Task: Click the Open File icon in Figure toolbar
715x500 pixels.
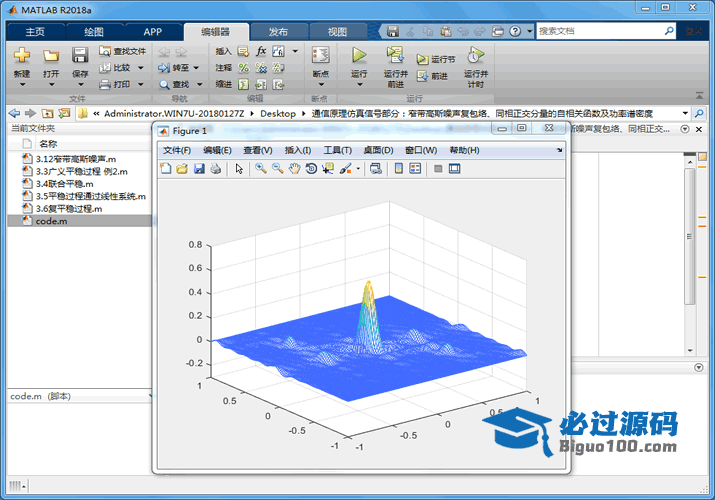Action: 182,169
